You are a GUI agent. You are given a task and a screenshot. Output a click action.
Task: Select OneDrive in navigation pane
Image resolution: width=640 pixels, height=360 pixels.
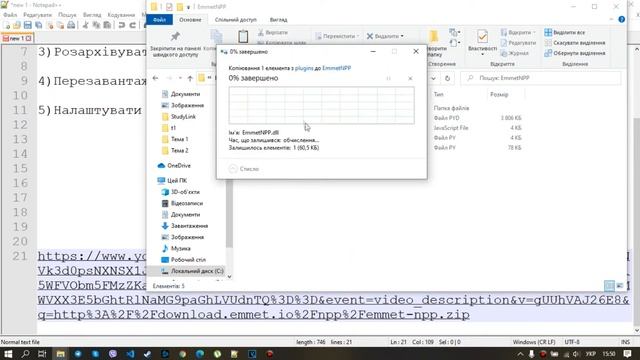[174, 165]
